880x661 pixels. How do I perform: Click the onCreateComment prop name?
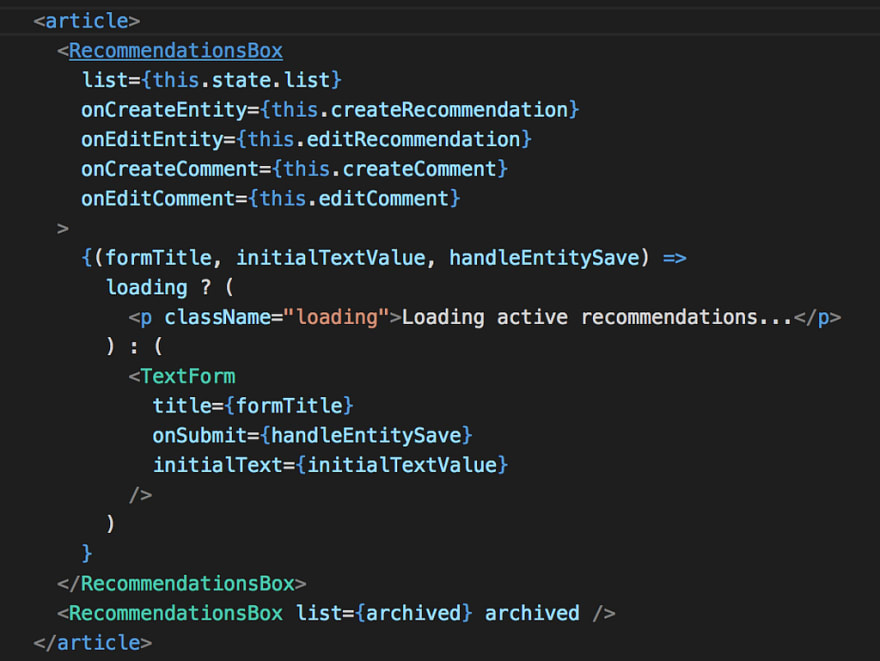pos(169,169)
